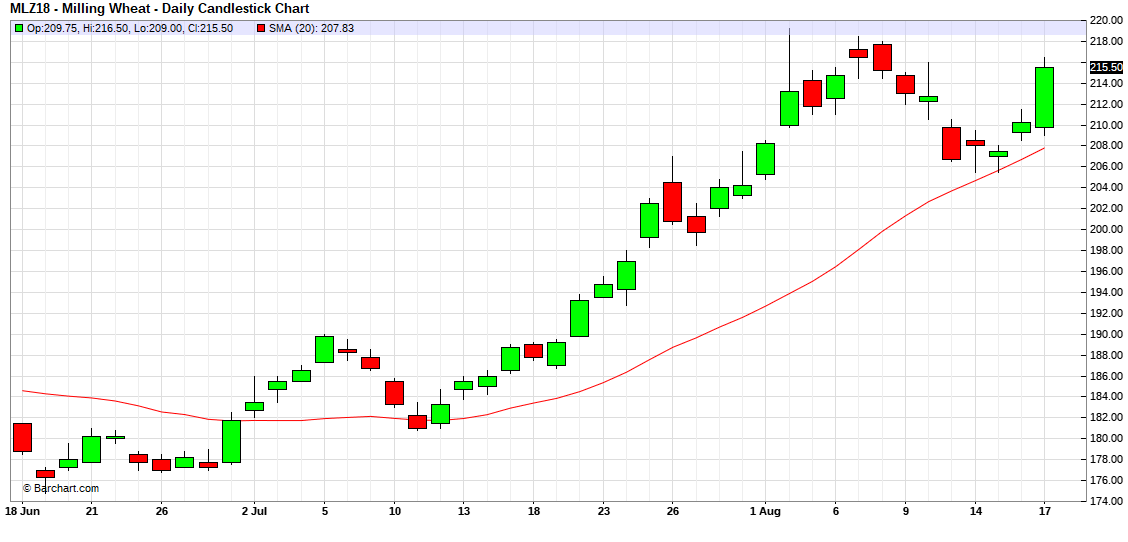1128x542 pixels.
Task: Click the 18 Jun date axis label
Action: 22,511
